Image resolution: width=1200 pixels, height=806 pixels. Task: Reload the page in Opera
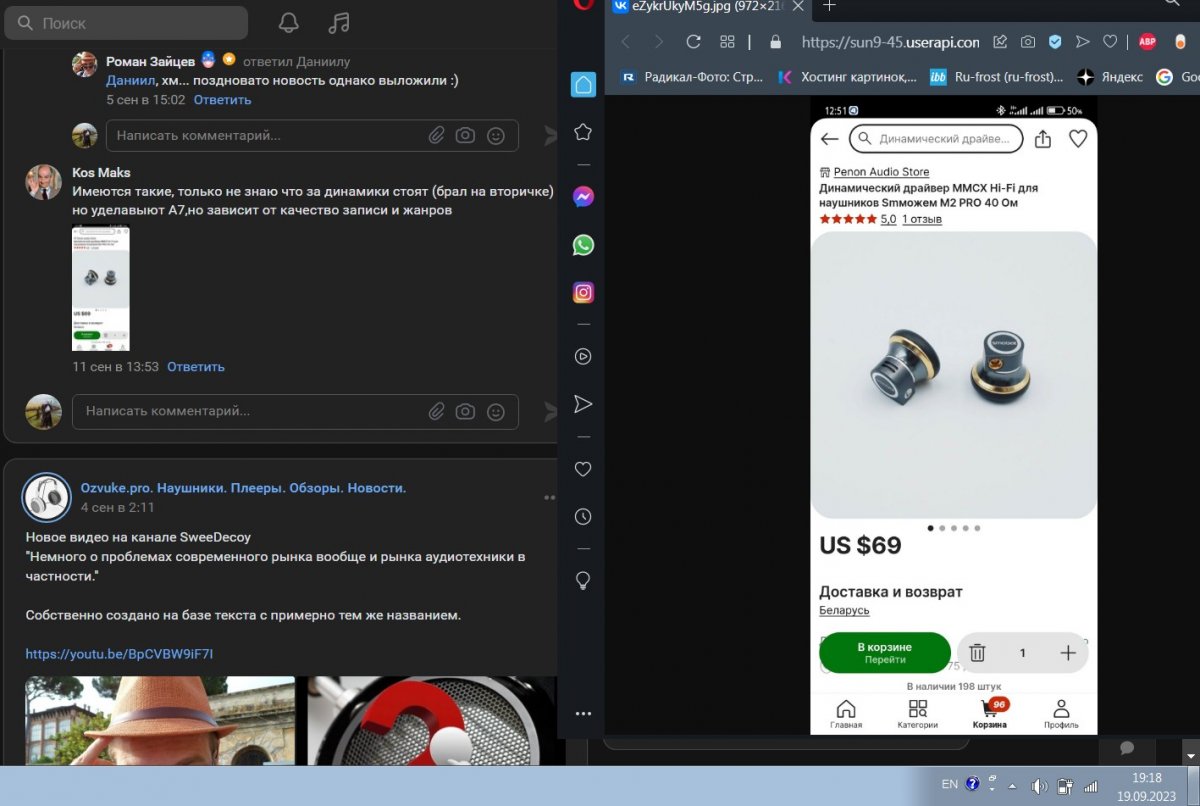(x=693, y=42)
